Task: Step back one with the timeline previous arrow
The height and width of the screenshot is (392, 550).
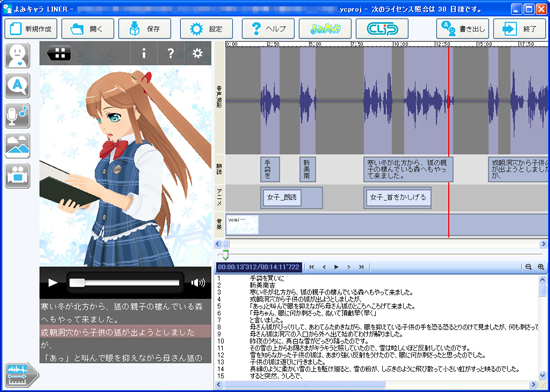Action: [x=324, y=267]
